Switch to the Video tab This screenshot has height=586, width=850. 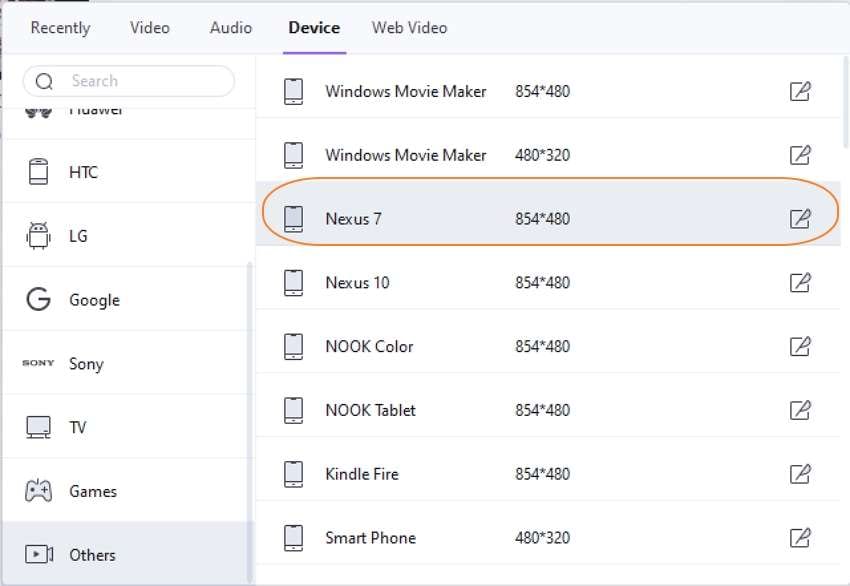[x=150, y=28]
